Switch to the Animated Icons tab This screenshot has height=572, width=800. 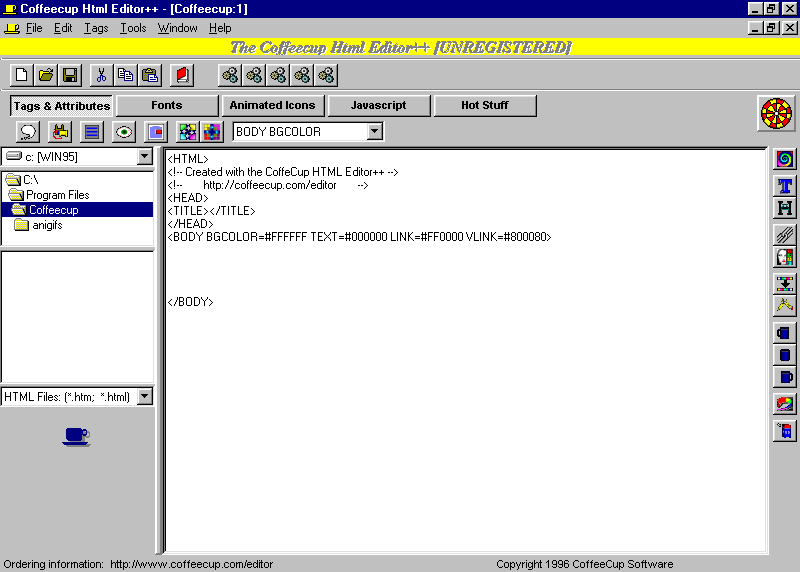(273, 106)
